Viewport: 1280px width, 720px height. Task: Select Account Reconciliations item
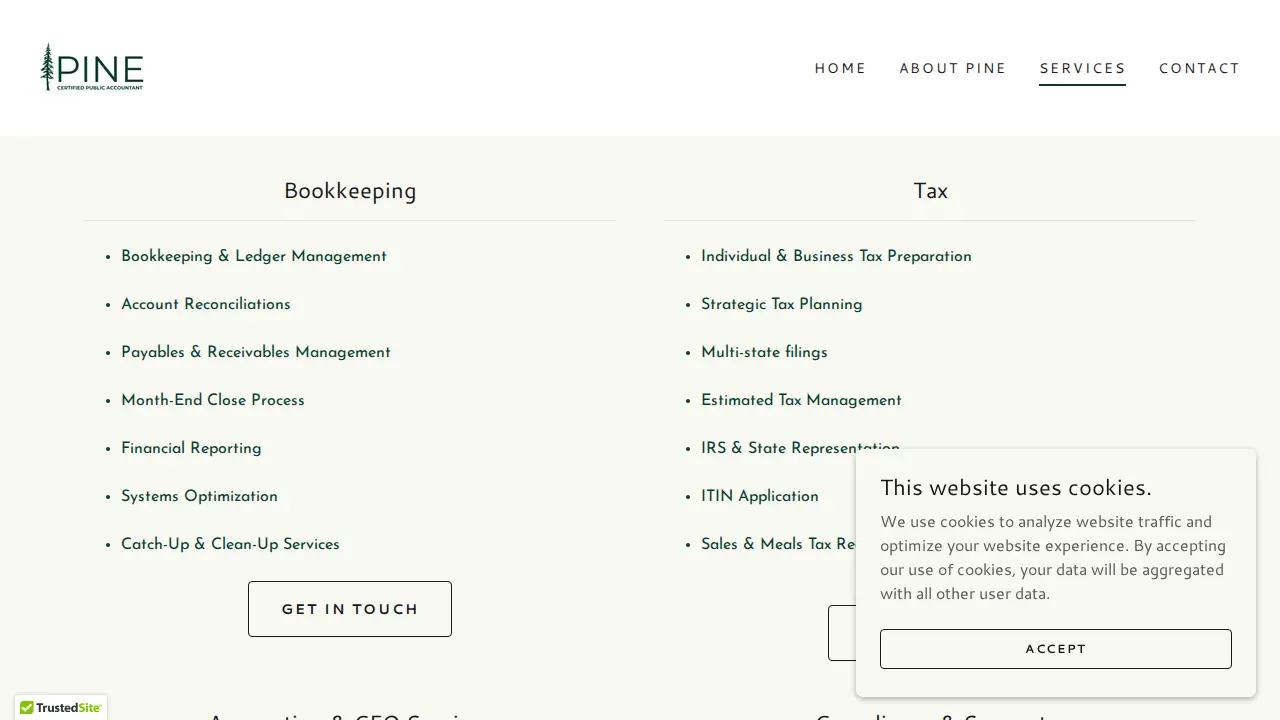[206, 304]
